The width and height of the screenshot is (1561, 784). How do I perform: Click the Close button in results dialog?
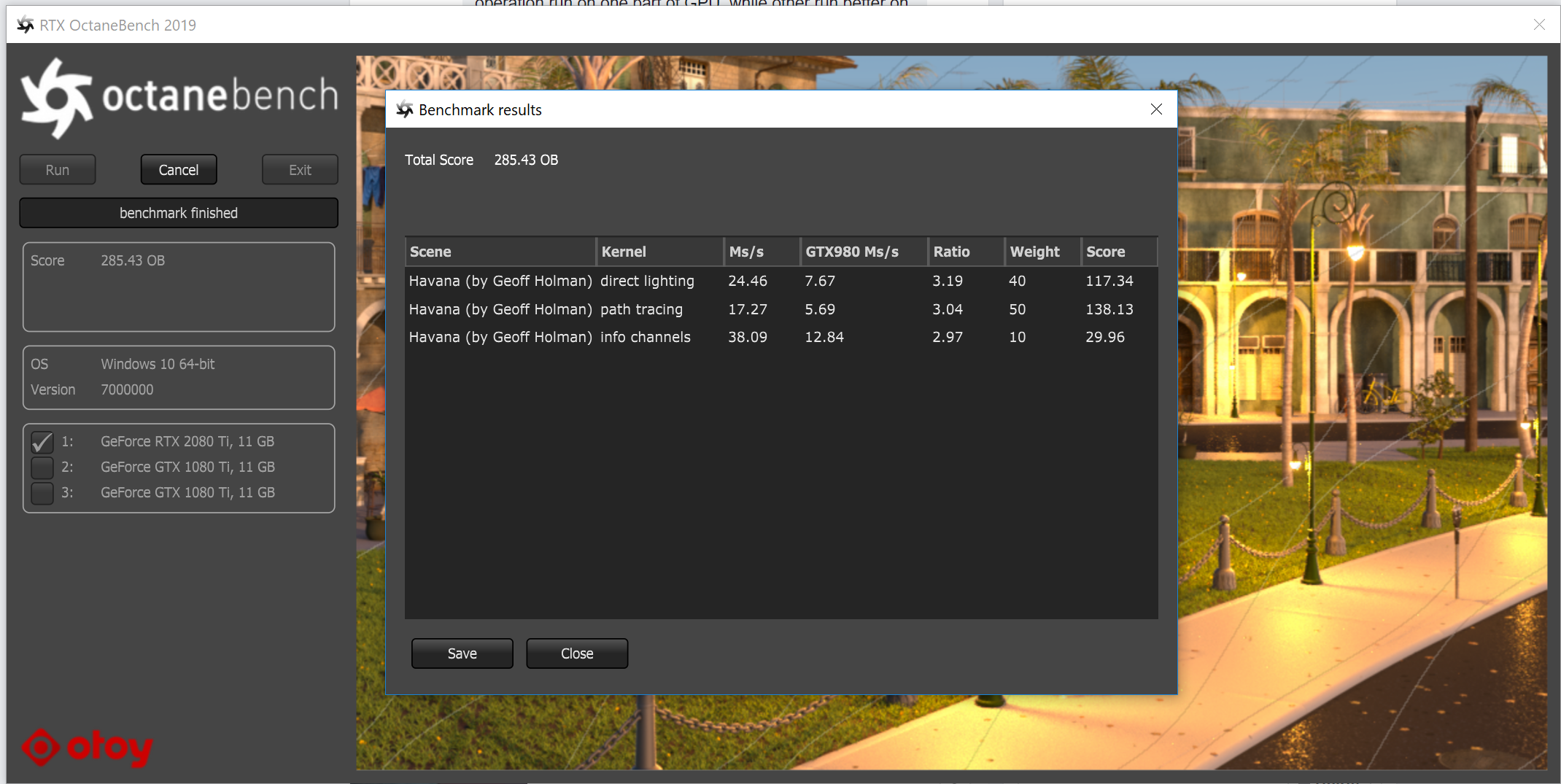click(x=577, y=653)
